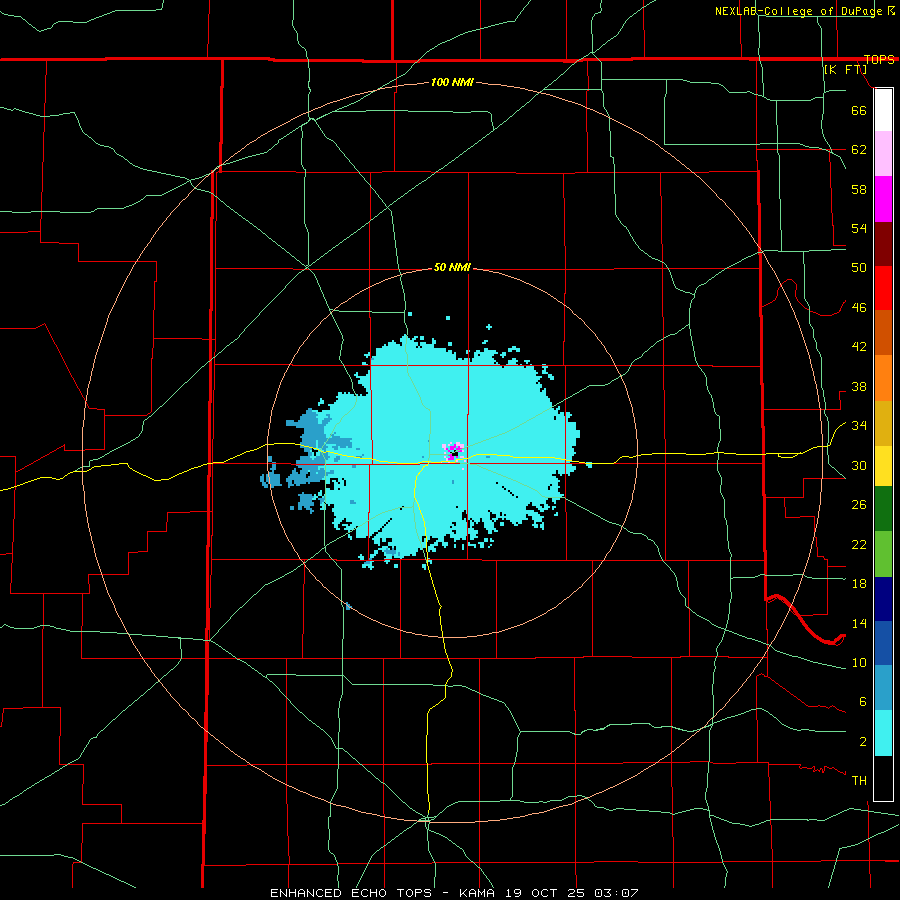Click the dark red 50-54 kft swatch
The image size is (900, 900).
click(x=883, y=244)
